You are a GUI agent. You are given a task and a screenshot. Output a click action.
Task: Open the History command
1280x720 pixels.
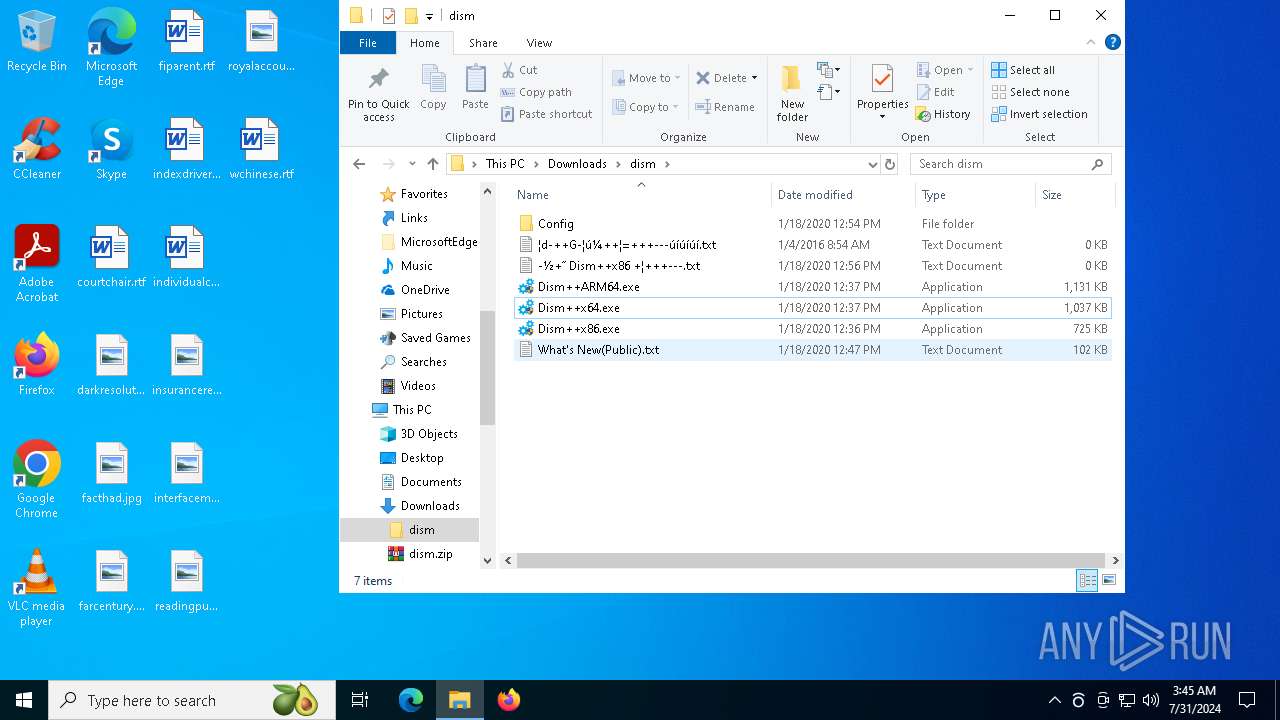click(x=943, y=114)
